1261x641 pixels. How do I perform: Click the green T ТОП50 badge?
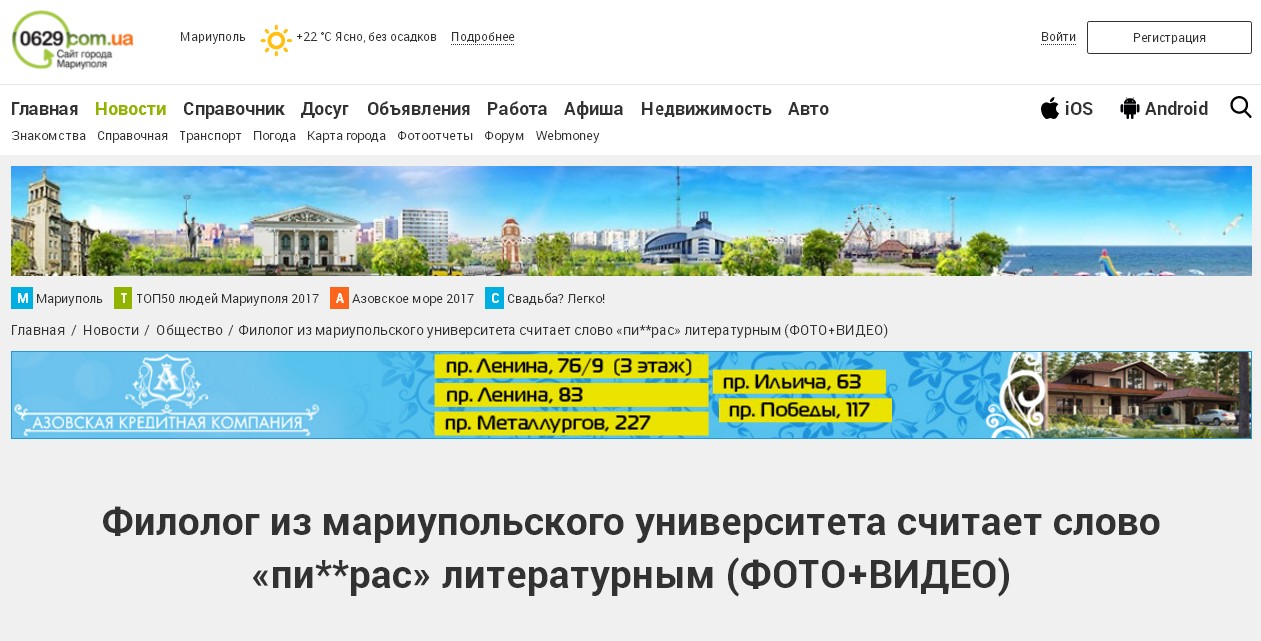[x=123, y=298]
